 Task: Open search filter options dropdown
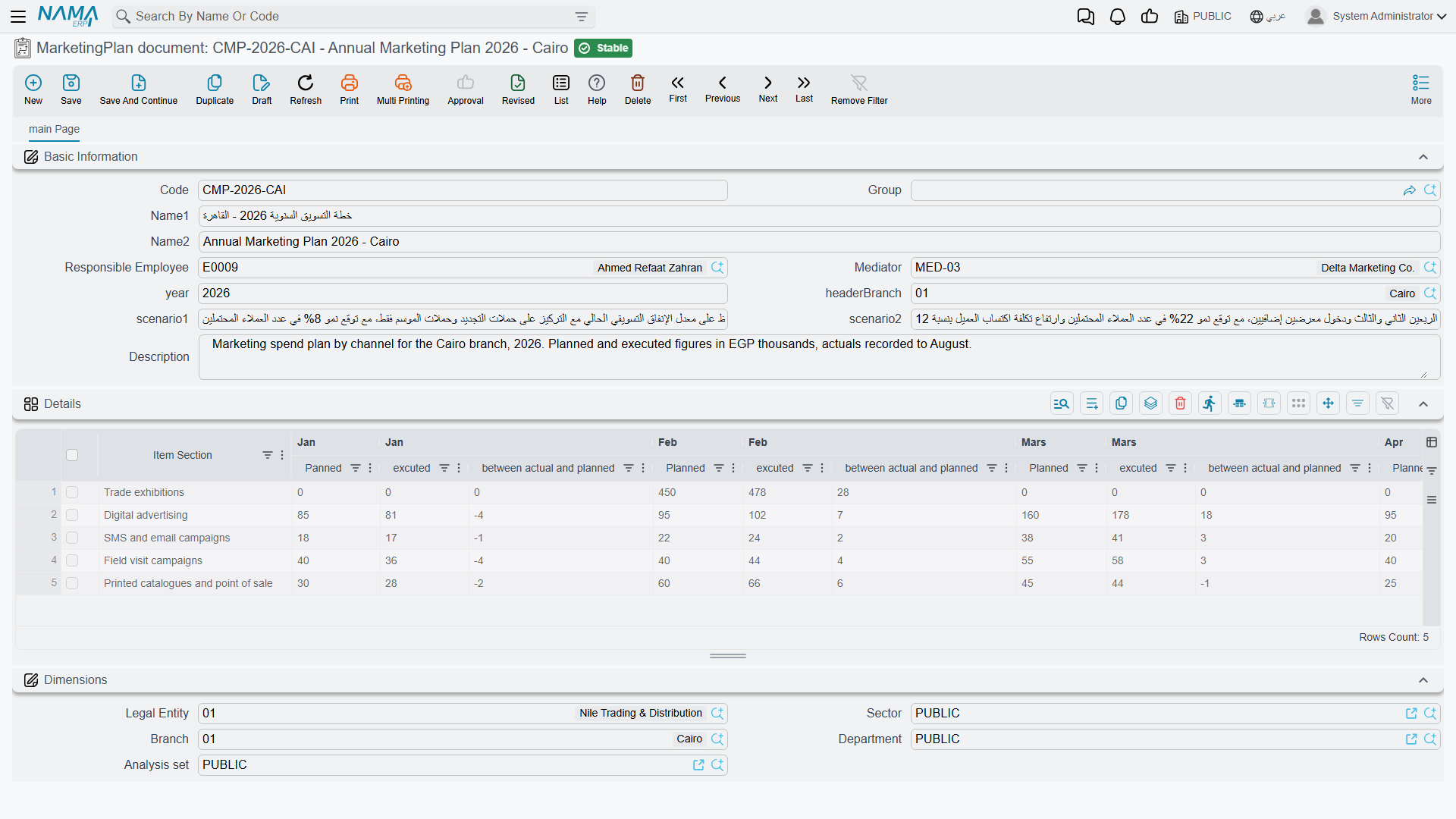582,17
